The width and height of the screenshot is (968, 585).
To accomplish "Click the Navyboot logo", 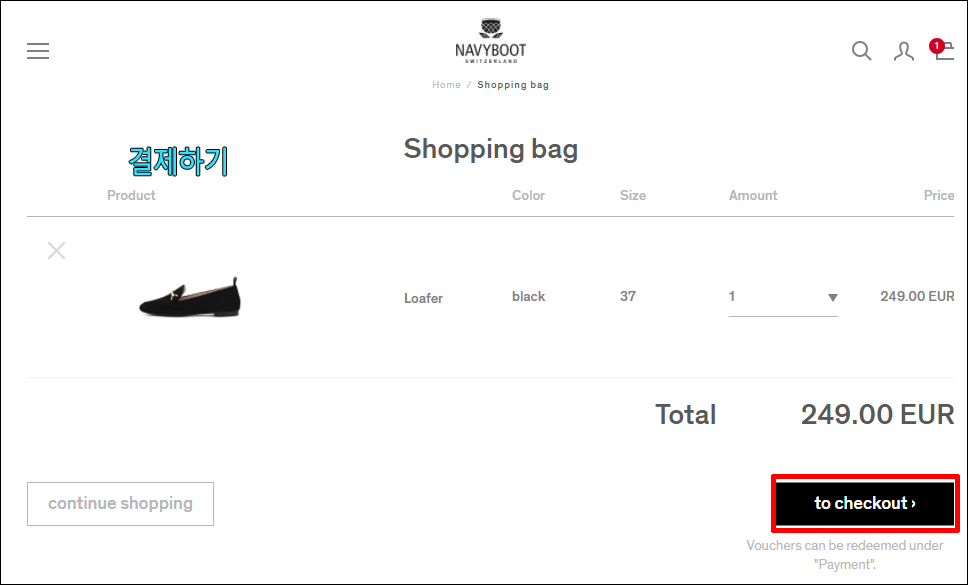I will (x=491, y=41).
